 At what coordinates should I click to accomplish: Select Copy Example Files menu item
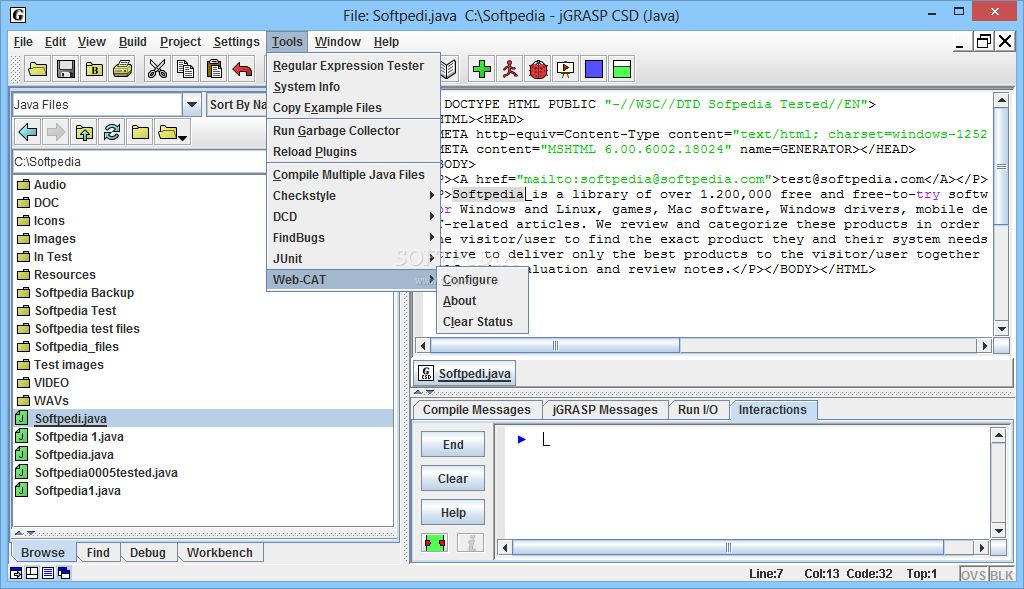click(353, 108)
